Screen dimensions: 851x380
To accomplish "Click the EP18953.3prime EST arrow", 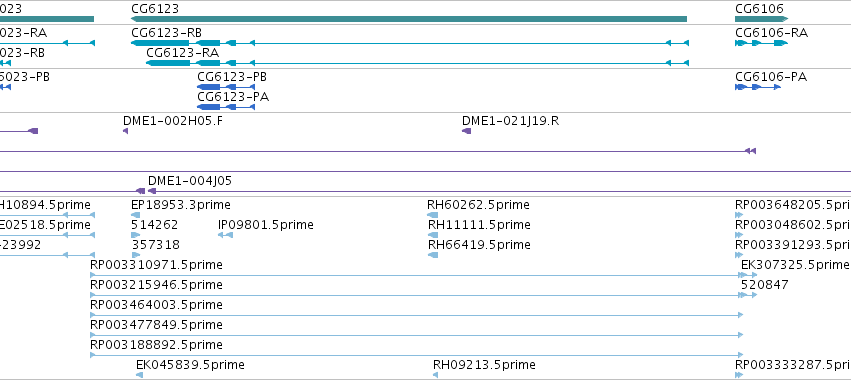I will pos(136,215).
